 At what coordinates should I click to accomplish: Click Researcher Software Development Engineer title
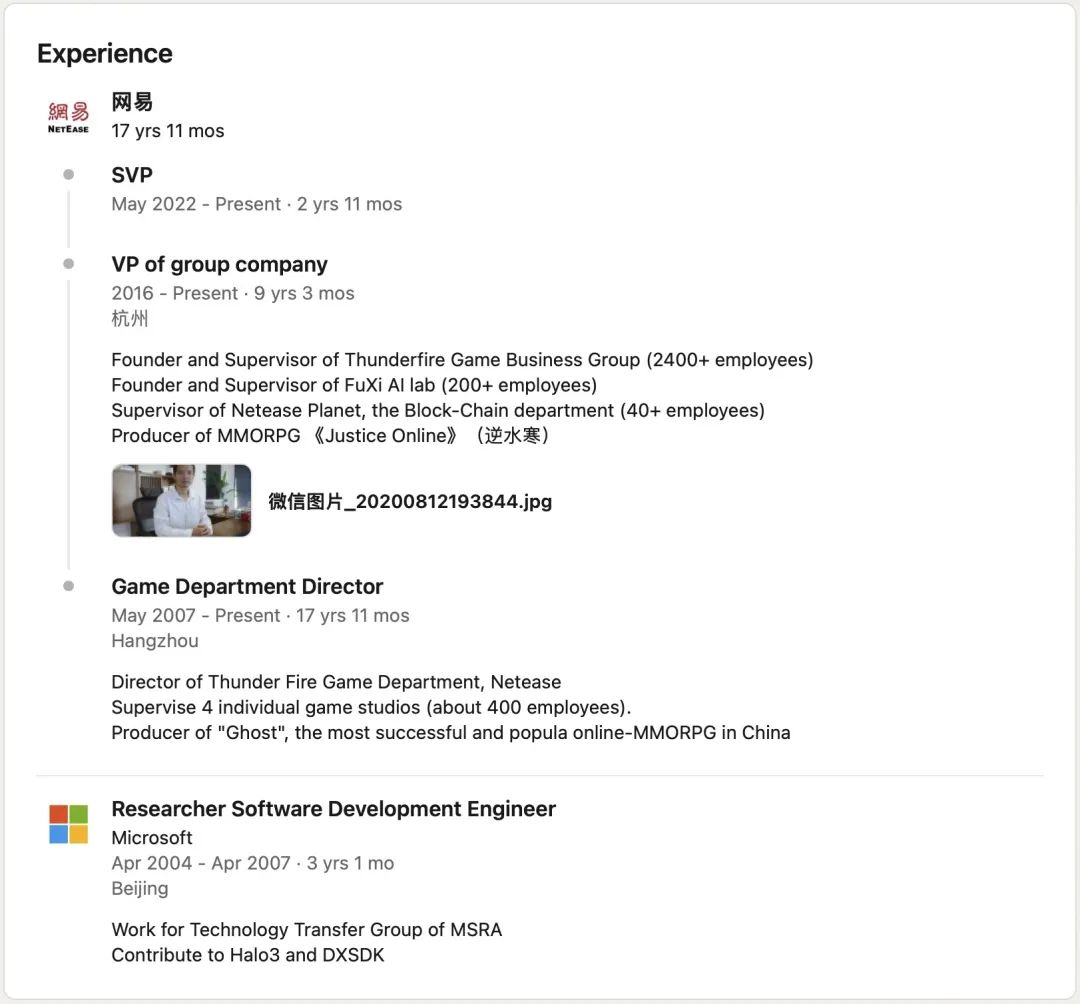click(333, 809)
